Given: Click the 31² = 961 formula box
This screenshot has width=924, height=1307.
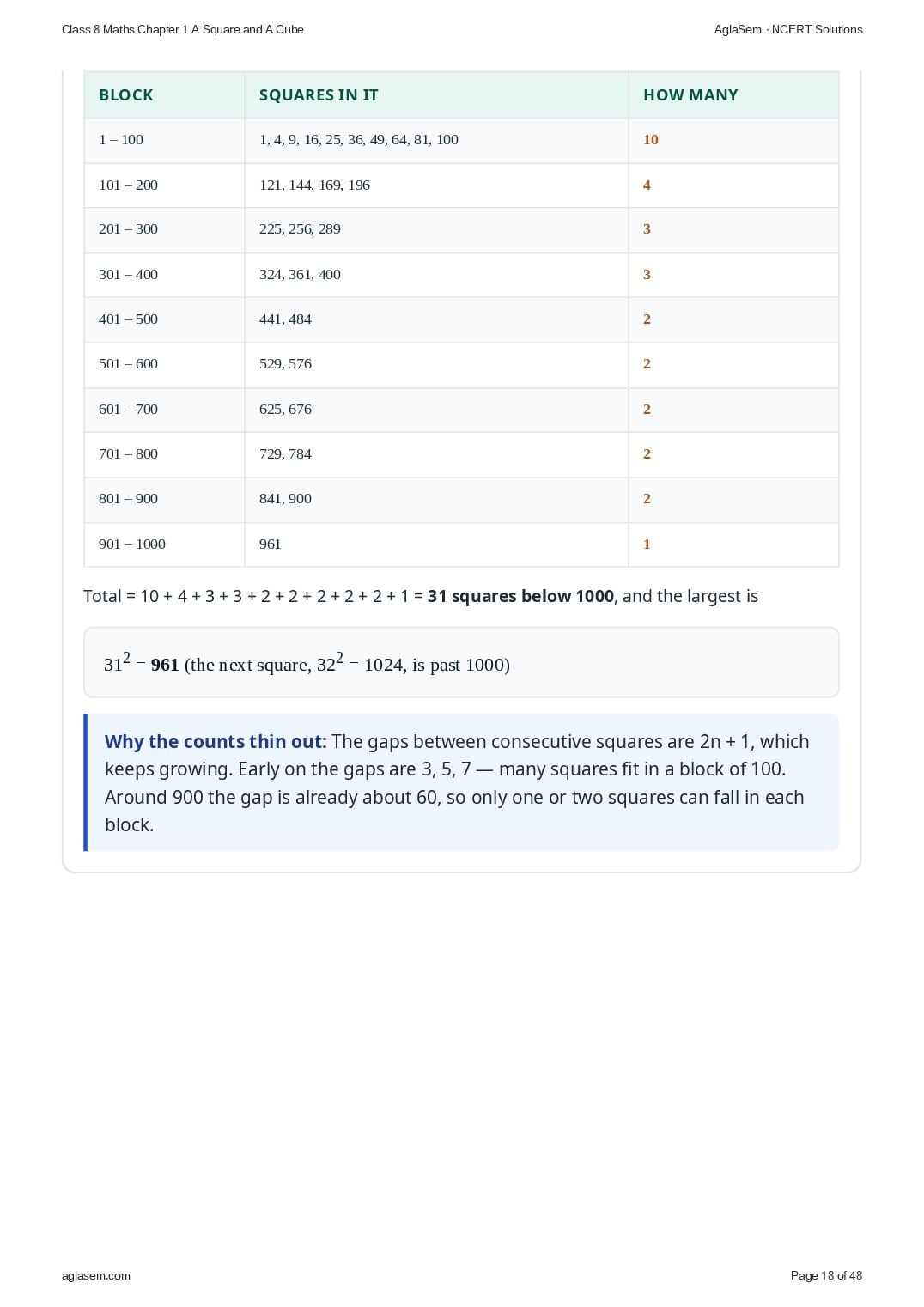Looking at the screenshot, I should tap(461, 662).
